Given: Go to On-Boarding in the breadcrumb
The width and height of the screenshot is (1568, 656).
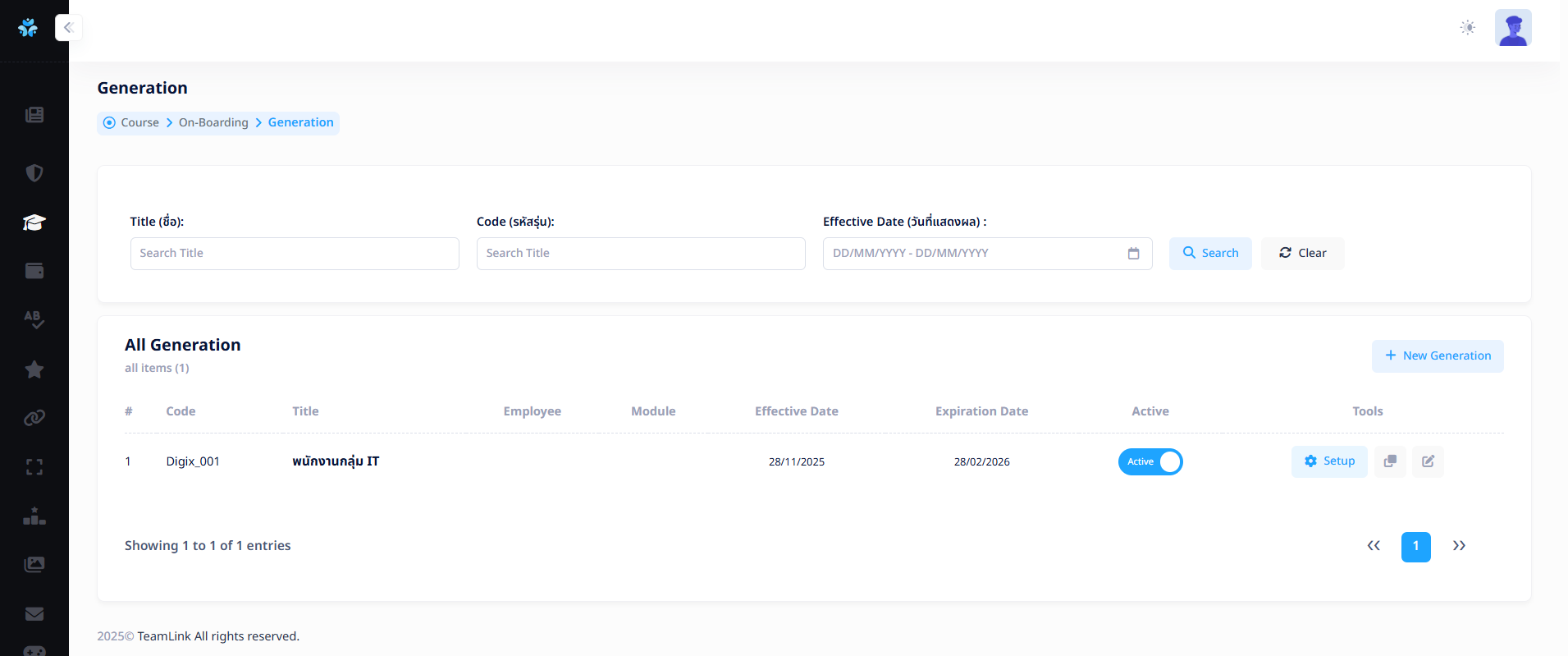Looking at the screenshot, I should pos(213,122).
